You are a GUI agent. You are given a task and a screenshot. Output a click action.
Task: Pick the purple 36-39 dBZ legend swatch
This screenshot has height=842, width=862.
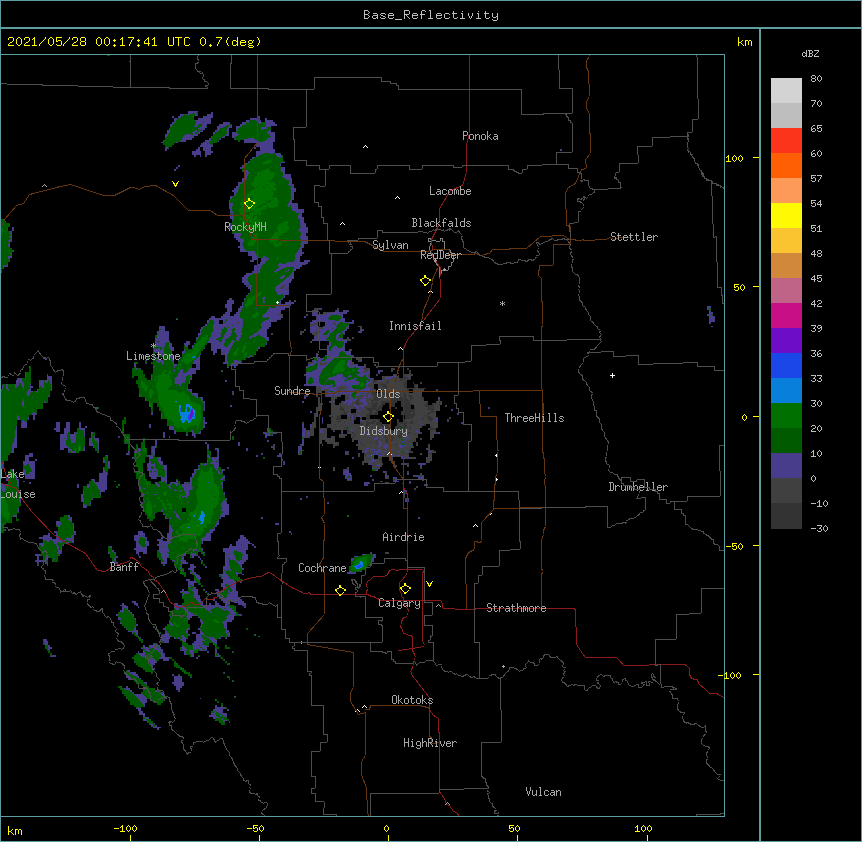[786, 341]
